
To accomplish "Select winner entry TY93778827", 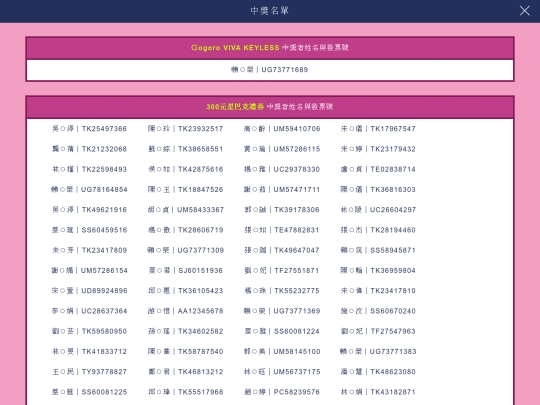I will point(90,372).
